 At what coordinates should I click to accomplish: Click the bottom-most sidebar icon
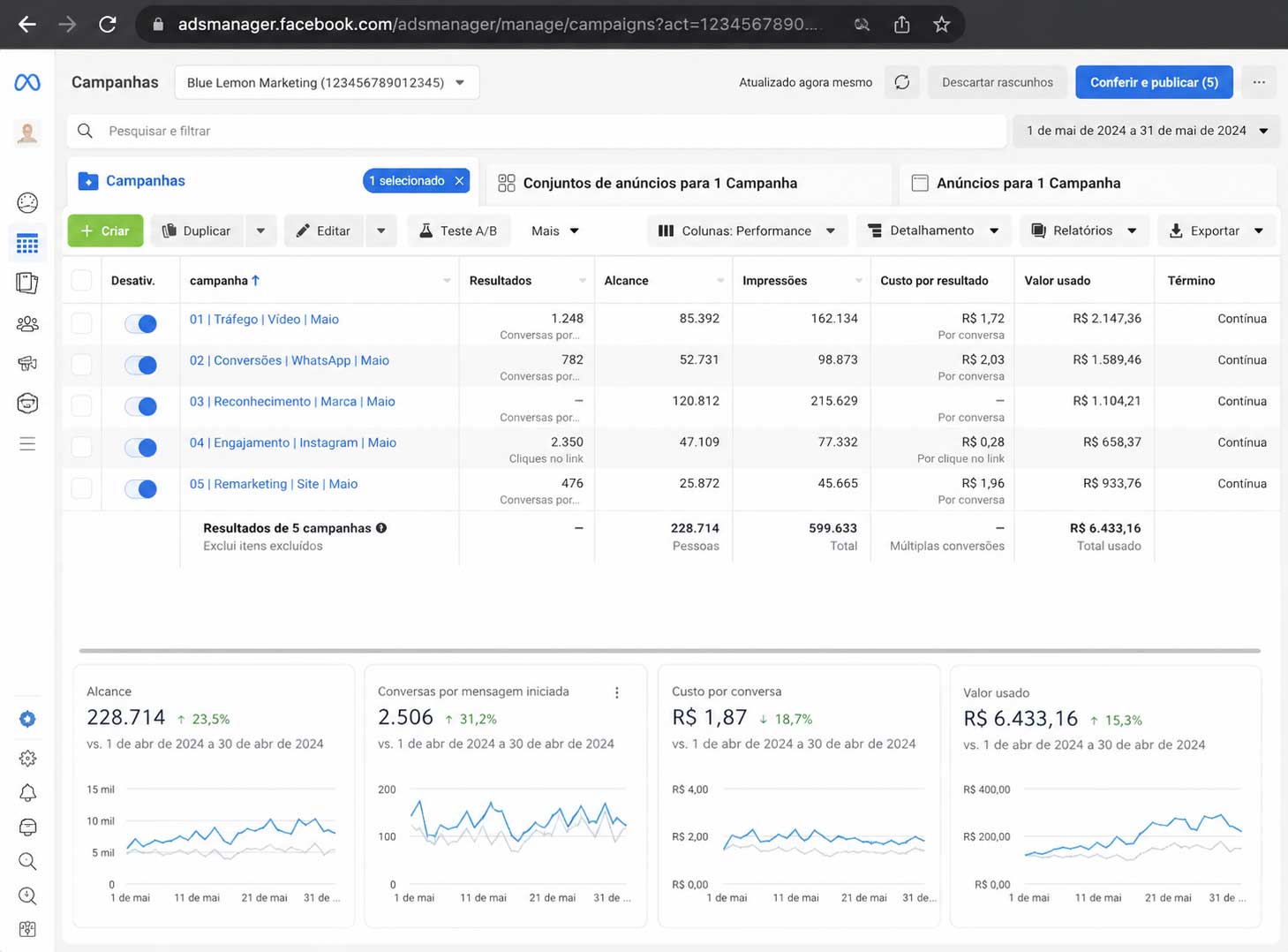[27, 929]
